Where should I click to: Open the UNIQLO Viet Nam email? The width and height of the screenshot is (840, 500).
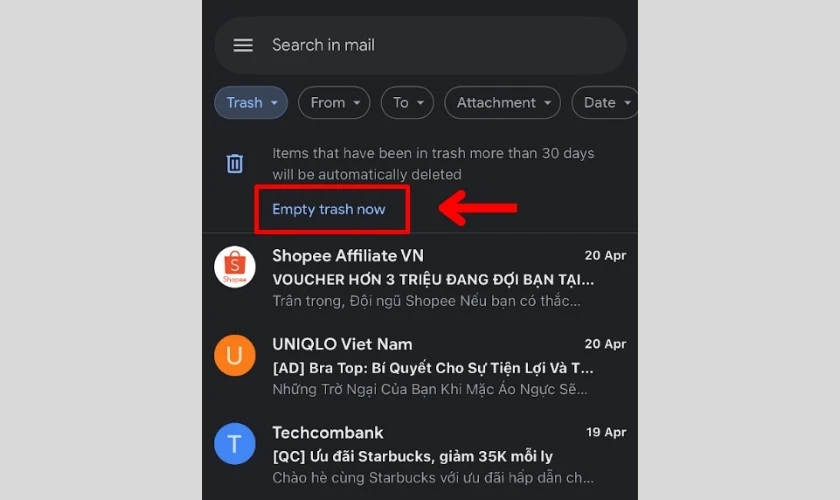click(x=421, y=366)
